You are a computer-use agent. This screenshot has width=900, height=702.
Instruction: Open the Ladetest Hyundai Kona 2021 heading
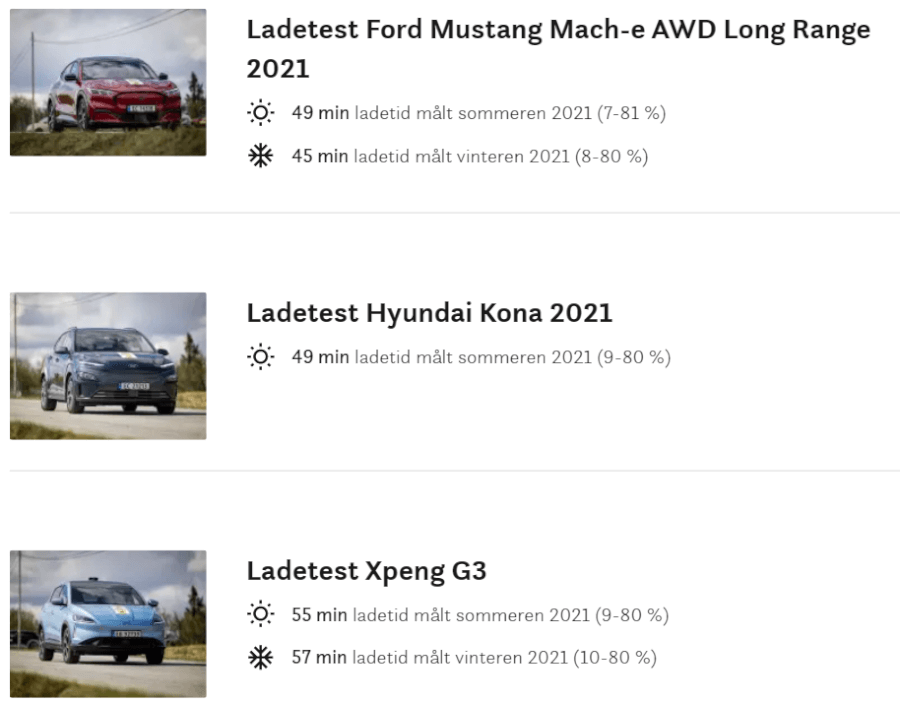(429, 313)
